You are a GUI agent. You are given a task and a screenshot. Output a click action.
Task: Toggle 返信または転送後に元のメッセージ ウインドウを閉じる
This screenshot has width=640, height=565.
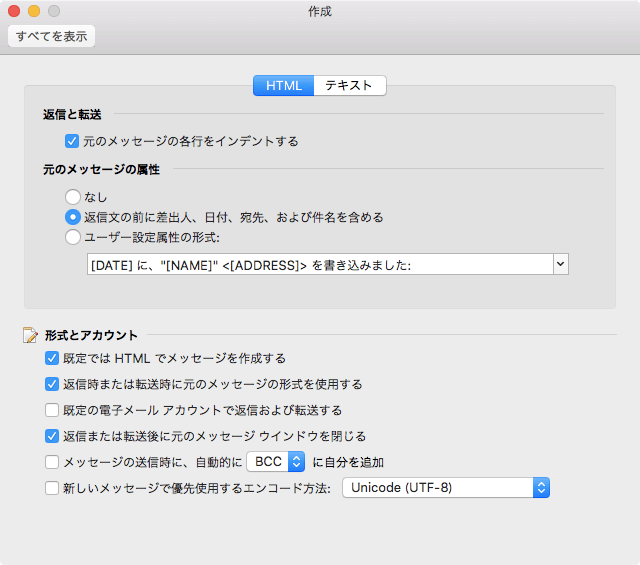click(52, 436)
